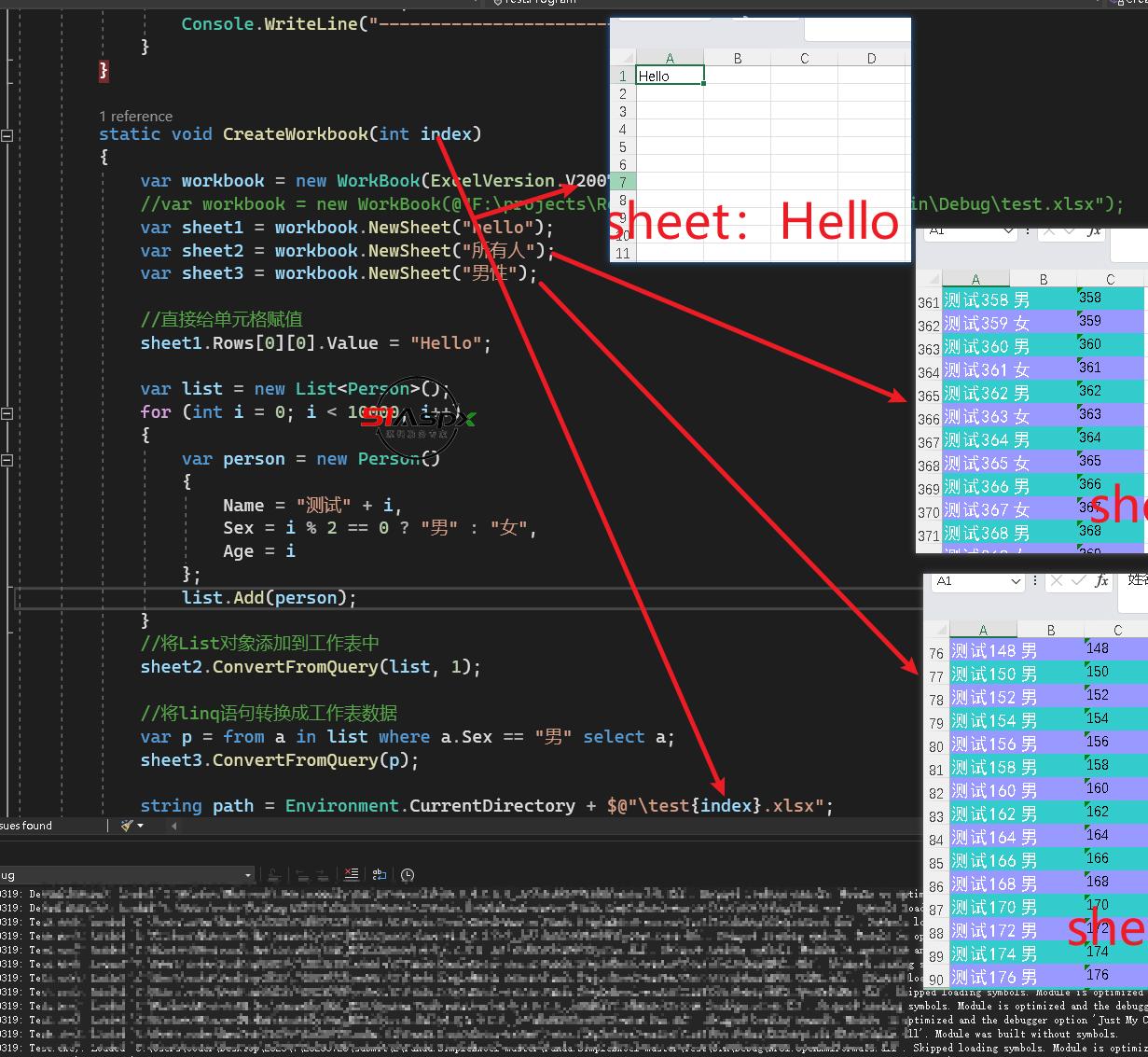Click the code cleanup broom icon

click(x=126, y=826)
